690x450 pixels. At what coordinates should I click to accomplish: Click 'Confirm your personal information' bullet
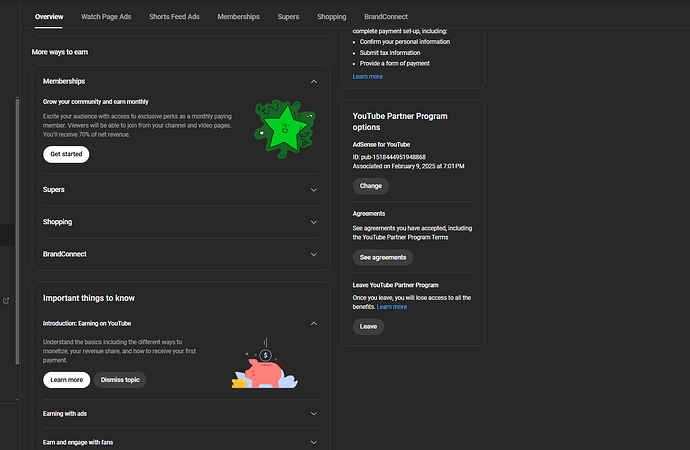point(405,42)
